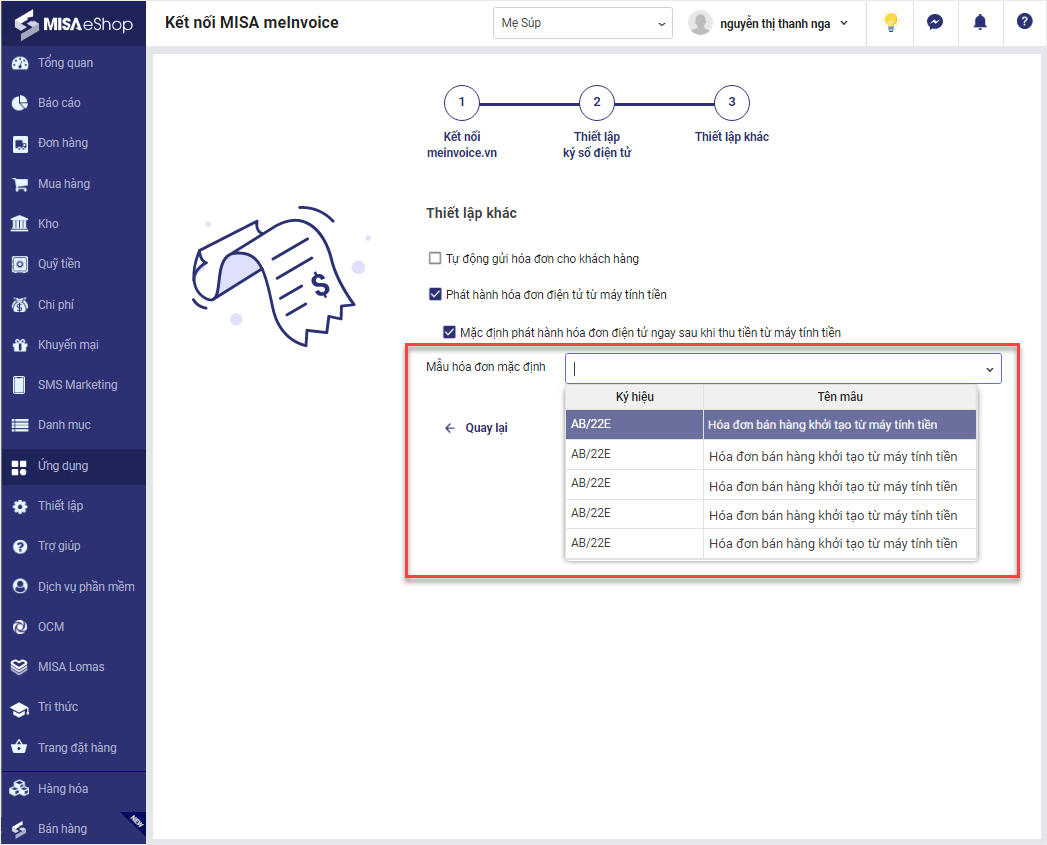This screenshot has width=1047, height=845.
Task: Click the MISA Lomas layers icon
Action: 20,667
